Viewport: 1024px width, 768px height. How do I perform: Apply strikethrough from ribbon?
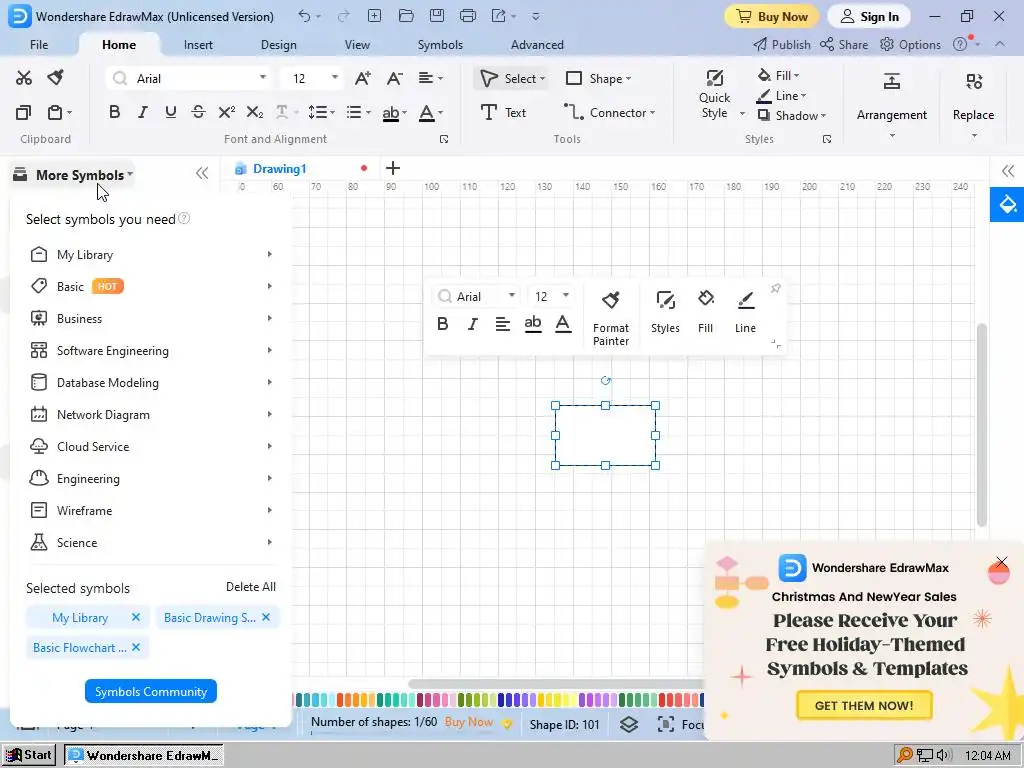pyautogui.click(x=199, y=112)
